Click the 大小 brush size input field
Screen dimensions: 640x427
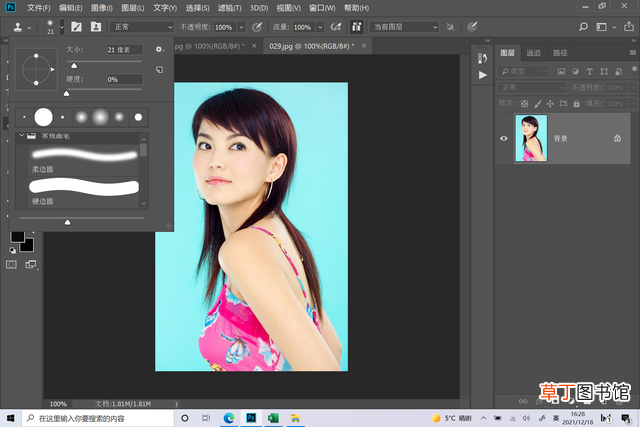pos(124,50)
